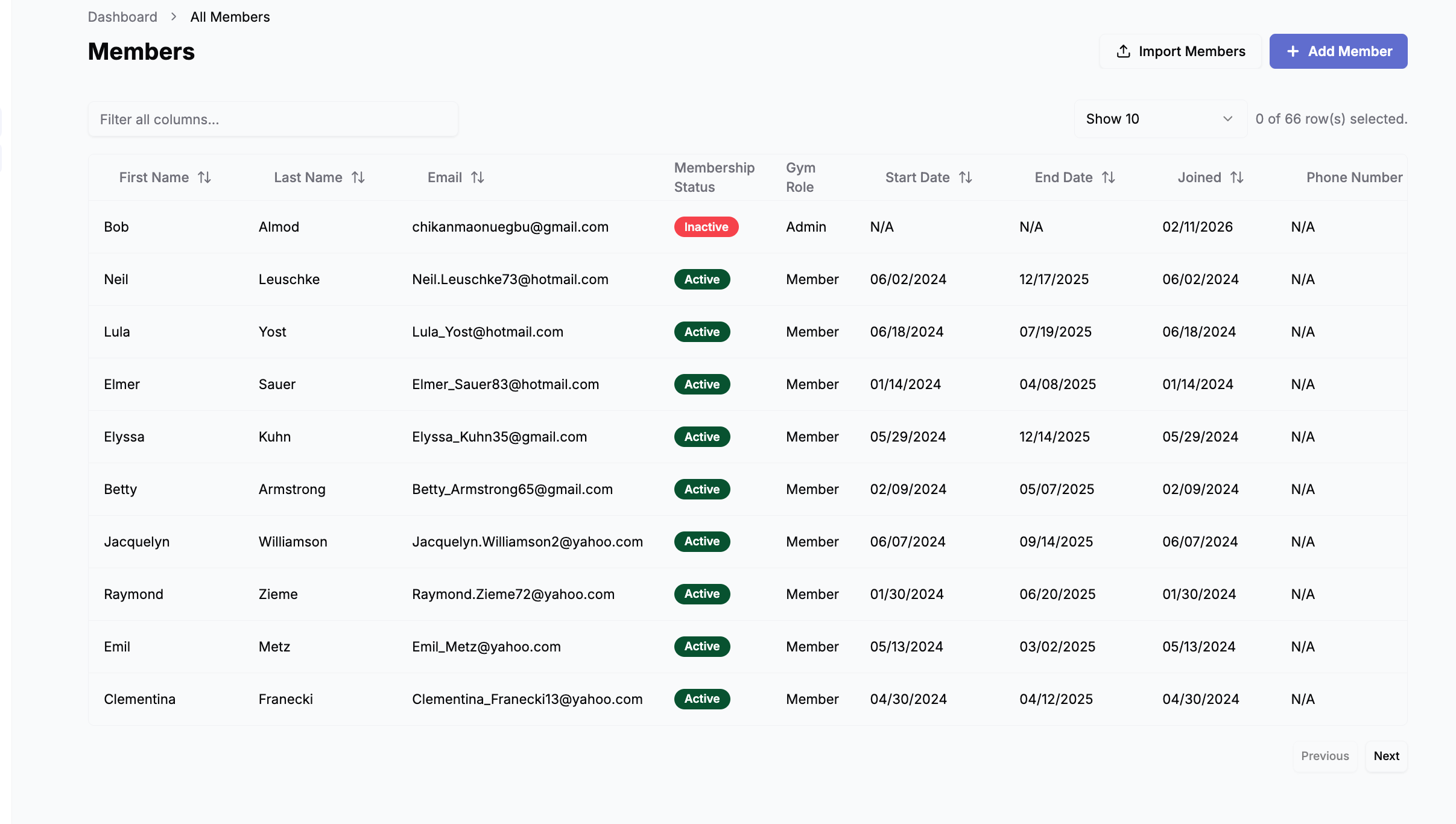Go to Dashboard breadcrumb link
1456x824 pixels.
click(122, 17)
